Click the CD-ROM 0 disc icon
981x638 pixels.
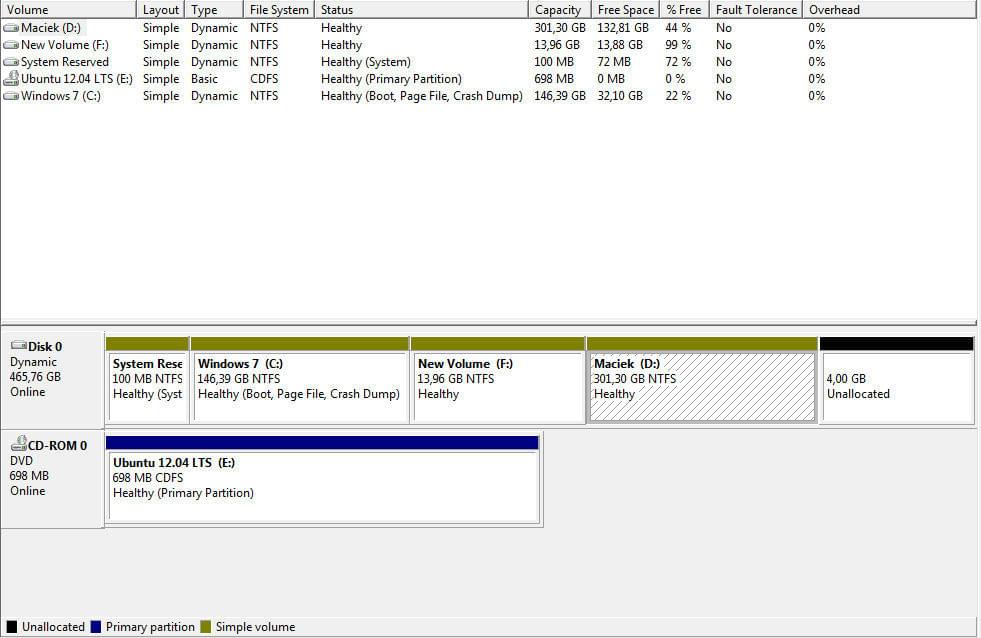click(x=19, y=443)
